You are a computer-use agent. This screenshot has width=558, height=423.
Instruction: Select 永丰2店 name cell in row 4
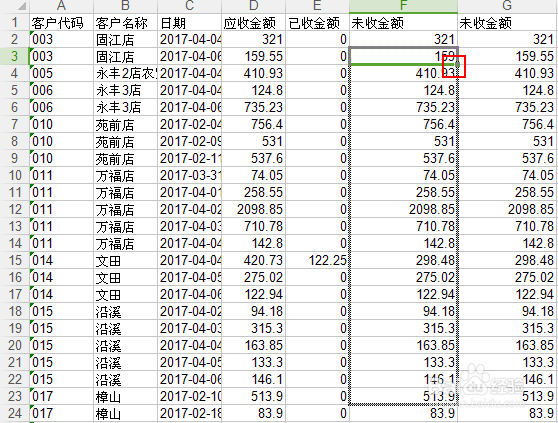125,73
